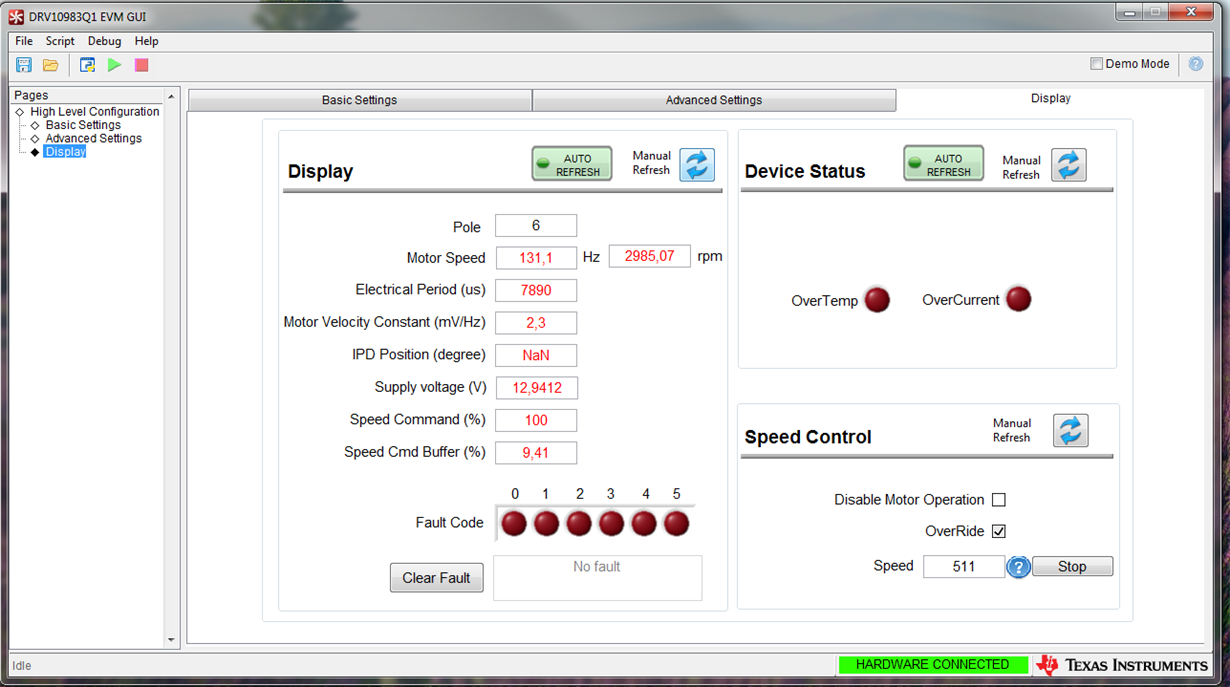Click Motor Velocity Constant field 2,3
The height and width of the screenshot is (687, 1230).
pos(536,323)
